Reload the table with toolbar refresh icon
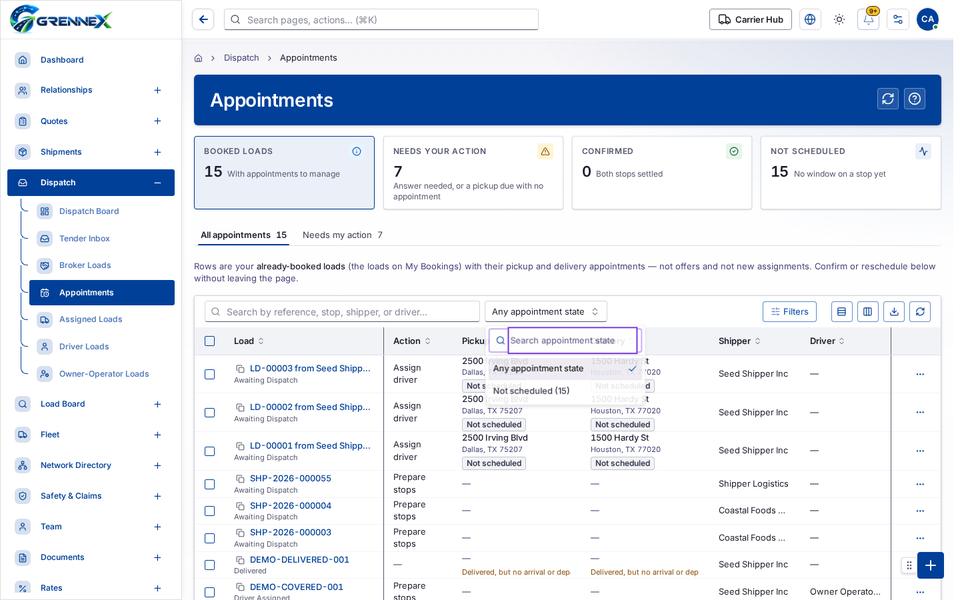Screen dimensions: 960x600 (920, 312)
